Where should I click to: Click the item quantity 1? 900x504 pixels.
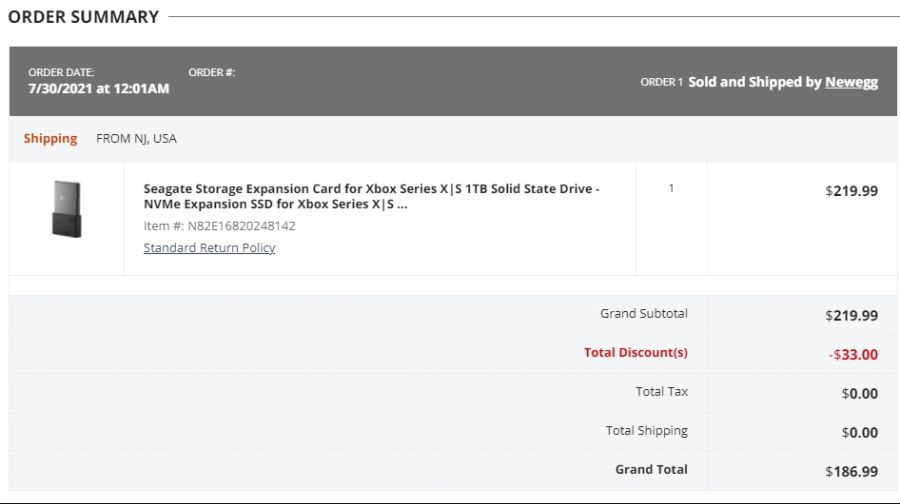point(671,188)
